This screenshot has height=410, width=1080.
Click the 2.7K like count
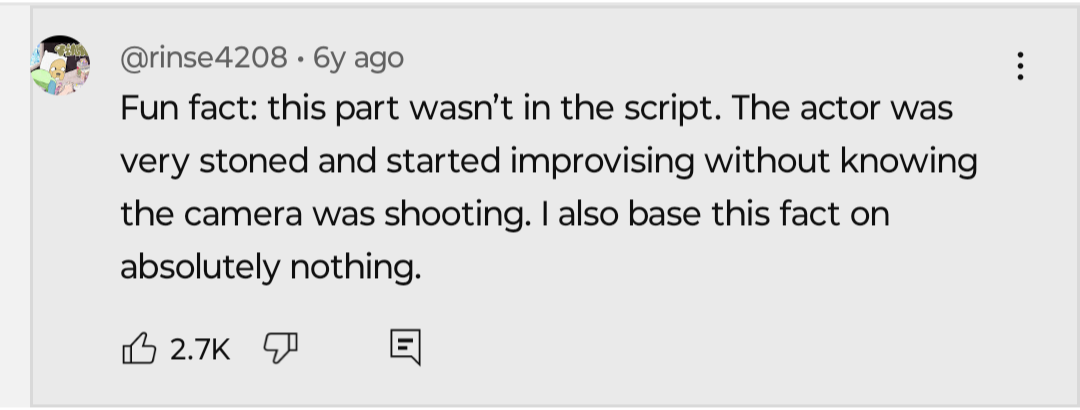(x=200, y=349)
